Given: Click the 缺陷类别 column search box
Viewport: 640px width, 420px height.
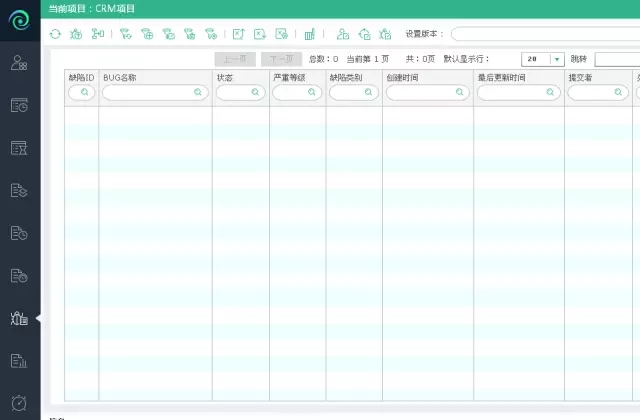Looking at the screenshot, I should click(x=354, y=93).
